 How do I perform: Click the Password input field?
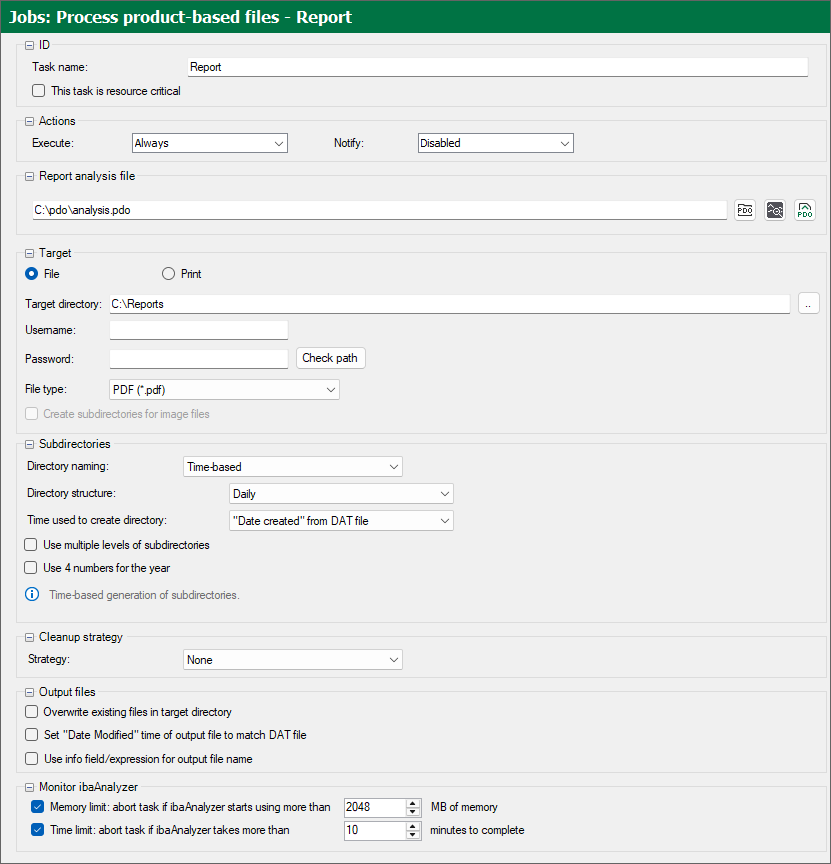[199, 359]
